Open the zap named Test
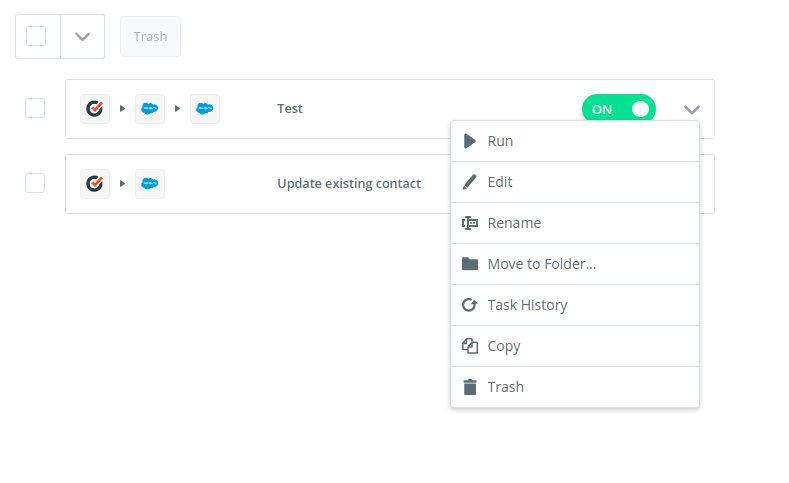Viewport: 789px width, 483px height. pyautogui.click(x=290, y=109)
